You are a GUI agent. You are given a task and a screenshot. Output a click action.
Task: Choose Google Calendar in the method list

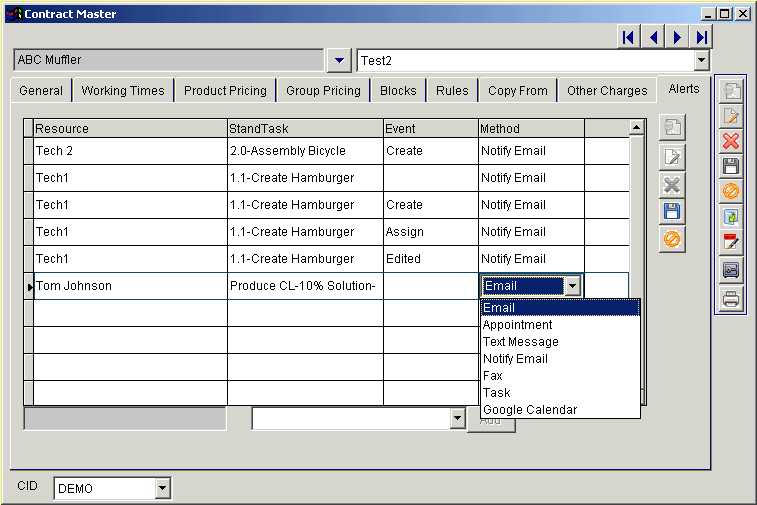[x=529, y=410]
